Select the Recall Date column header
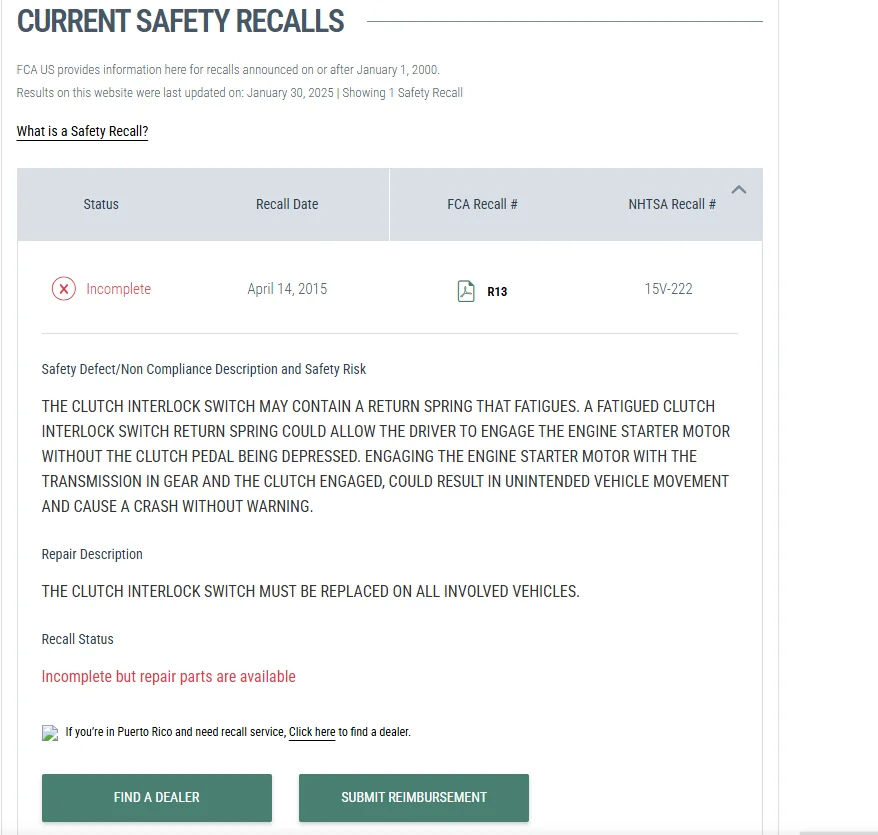Viewport: 878px width, 835px height. point(287,204)
